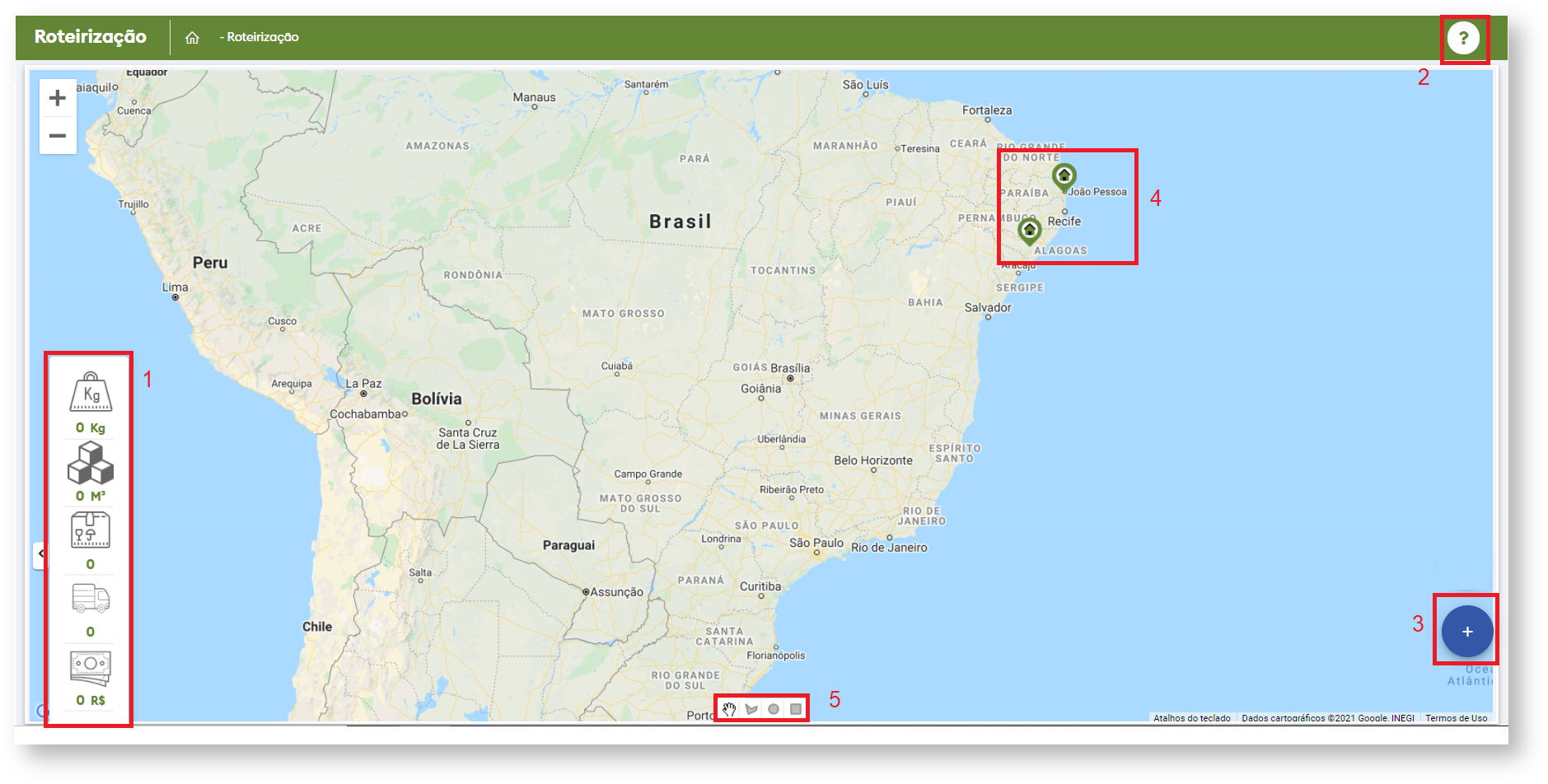The image size is (1548, 784).
Task: Select the rectangle drawing tool
Action: [x=796, y=709]
